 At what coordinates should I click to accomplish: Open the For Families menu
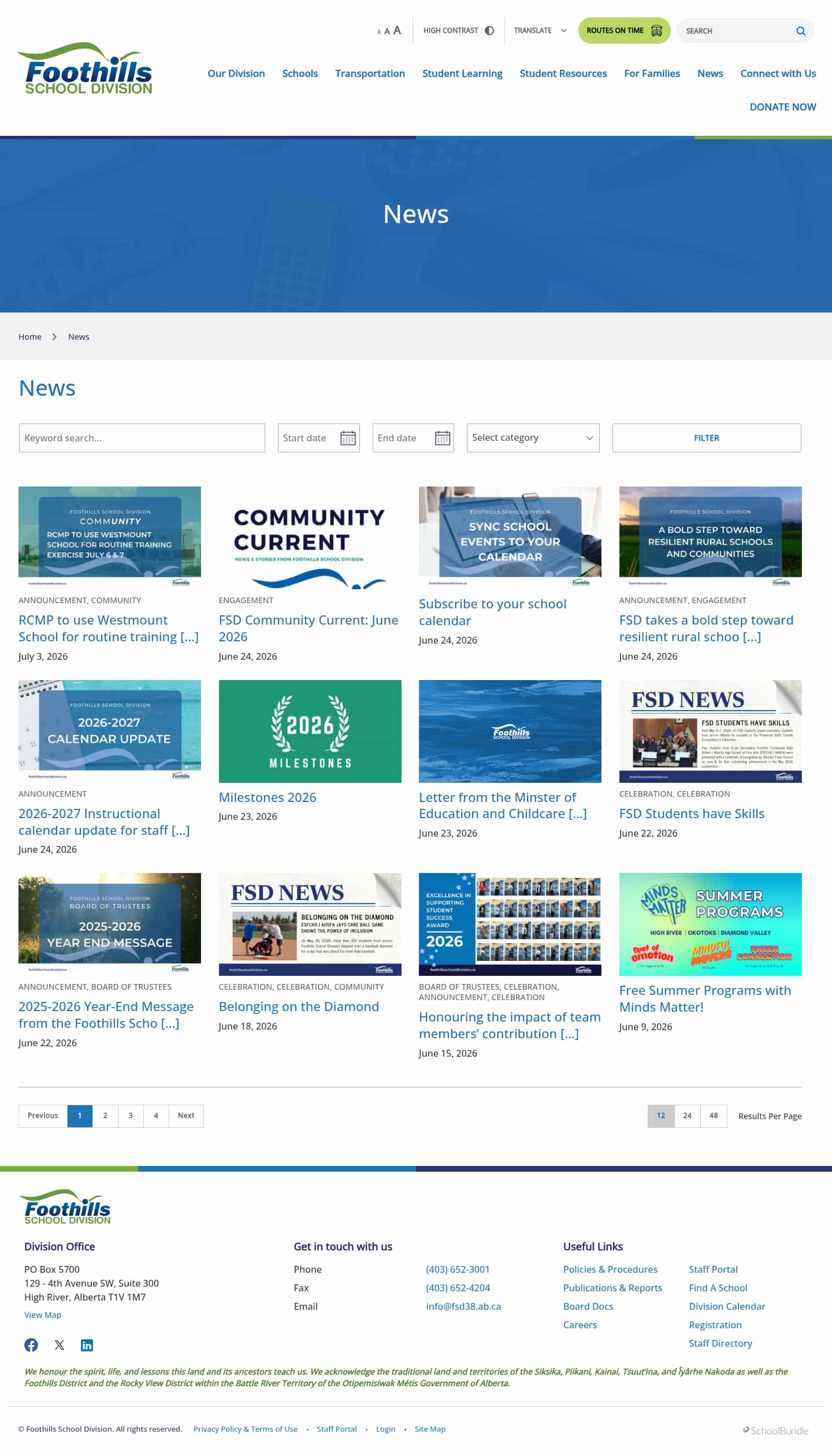(652, 73)
